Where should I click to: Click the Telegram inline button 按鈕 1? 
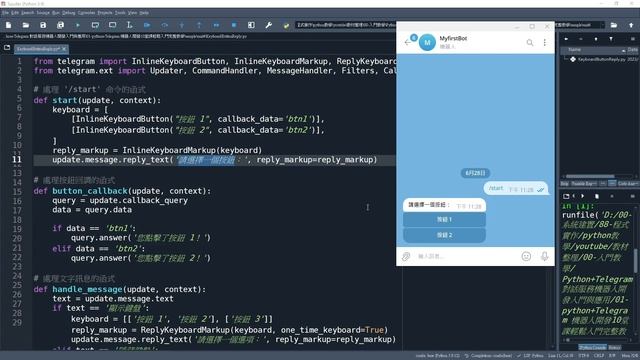point(444,220)
